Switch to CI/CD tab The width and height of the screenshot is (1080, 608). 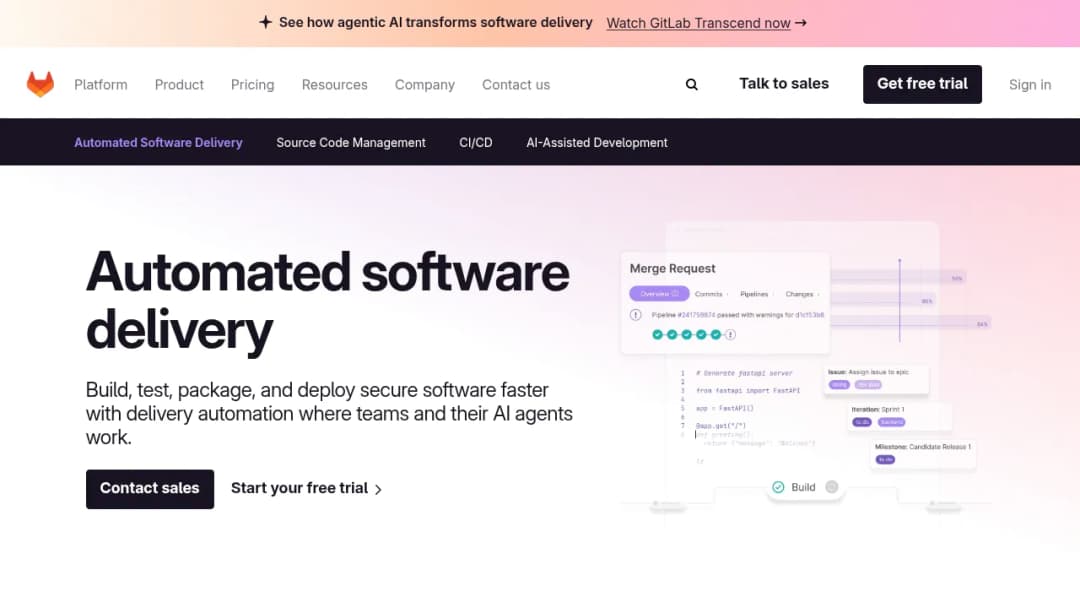click(x=476, y=143)
